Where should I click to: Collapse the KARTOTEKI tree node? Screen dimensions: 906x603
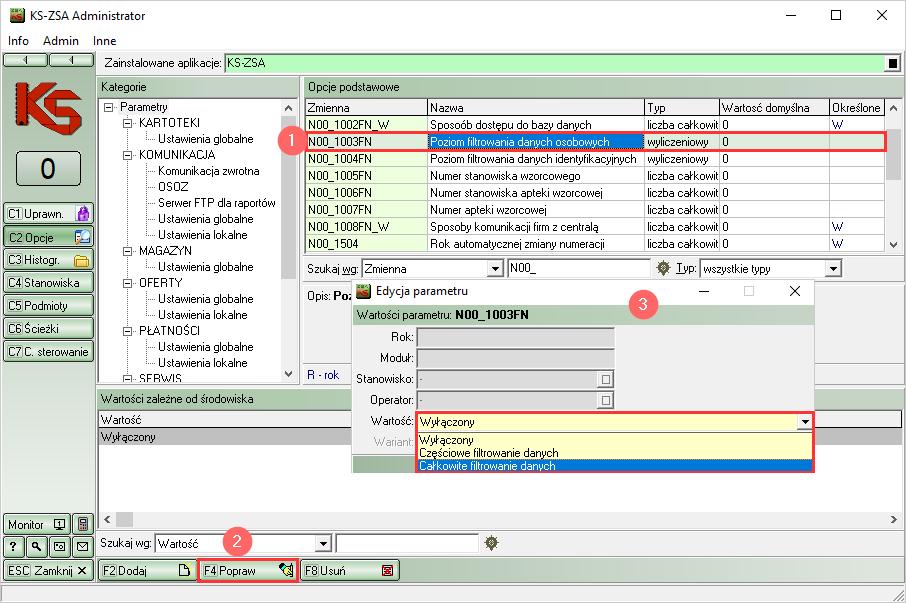128,123
